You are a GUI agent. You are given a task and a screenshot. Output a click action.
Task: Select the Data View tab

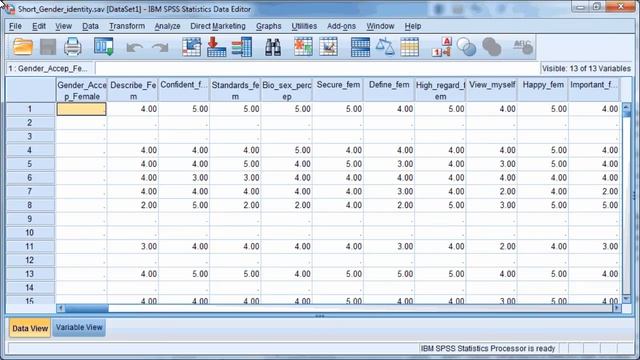[x=30, y=328]
